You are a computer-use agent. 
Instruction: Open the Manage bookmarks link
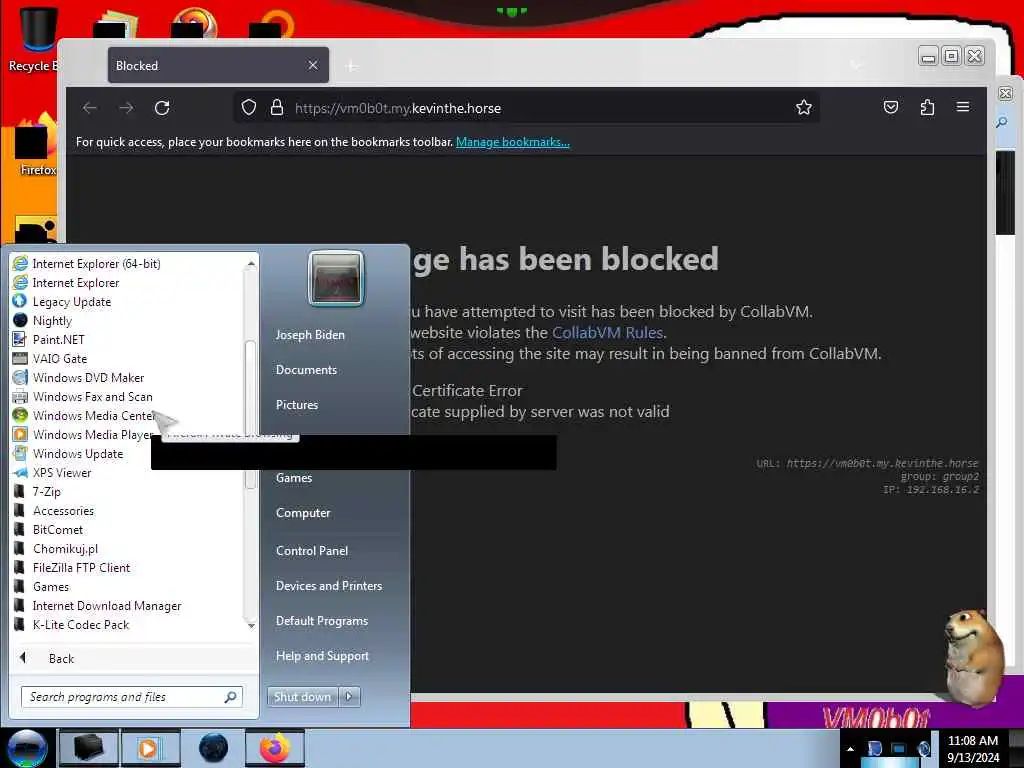513,142
